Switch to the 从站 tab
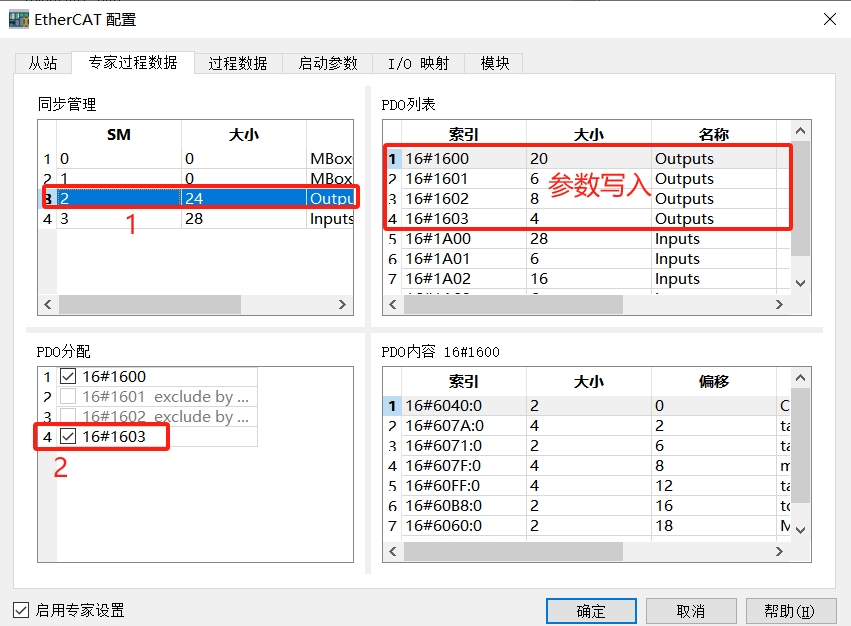 click(43, 63)
